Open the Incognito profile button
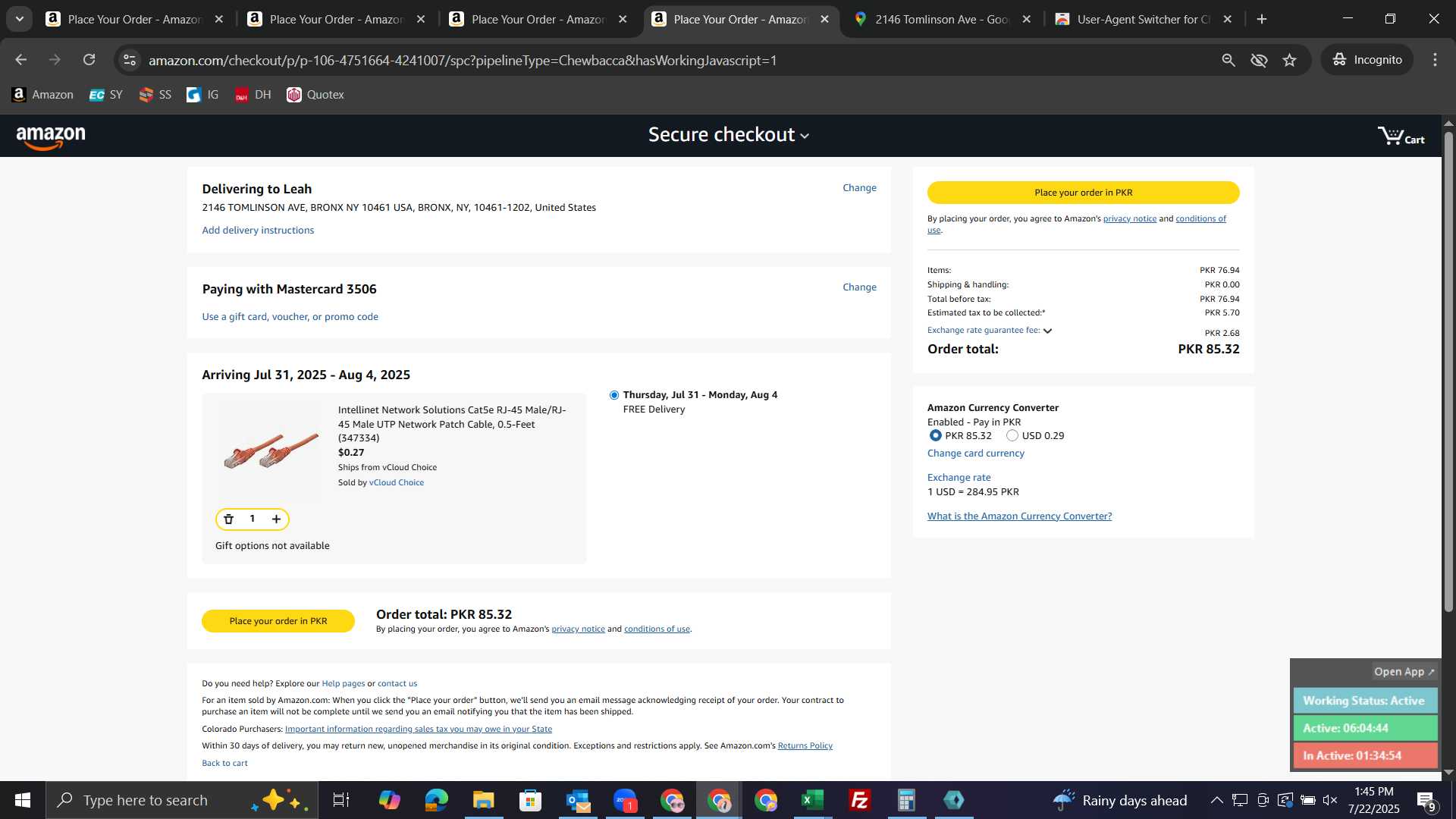 point(1367,60)
